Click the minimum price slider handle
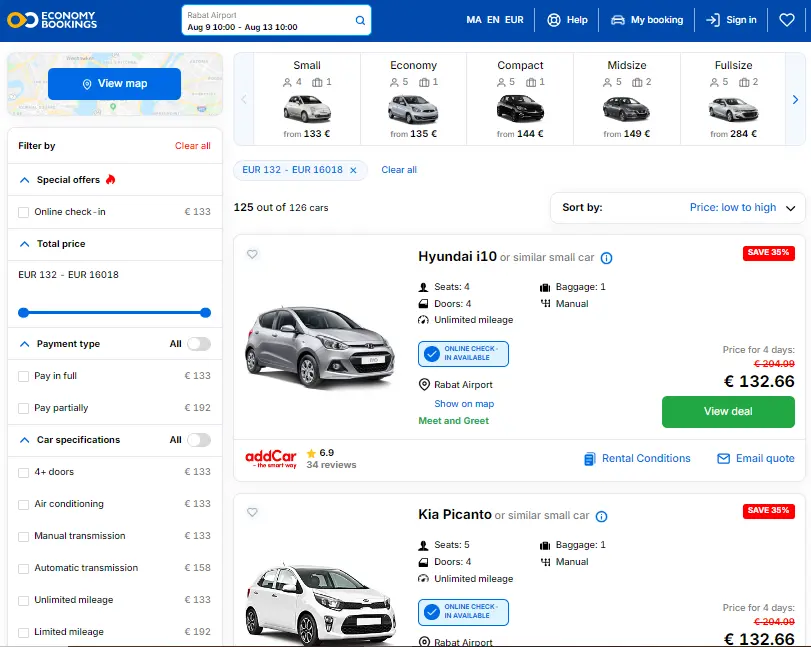Viewport: 811px width, 647px height. click(x=23, y=312)
